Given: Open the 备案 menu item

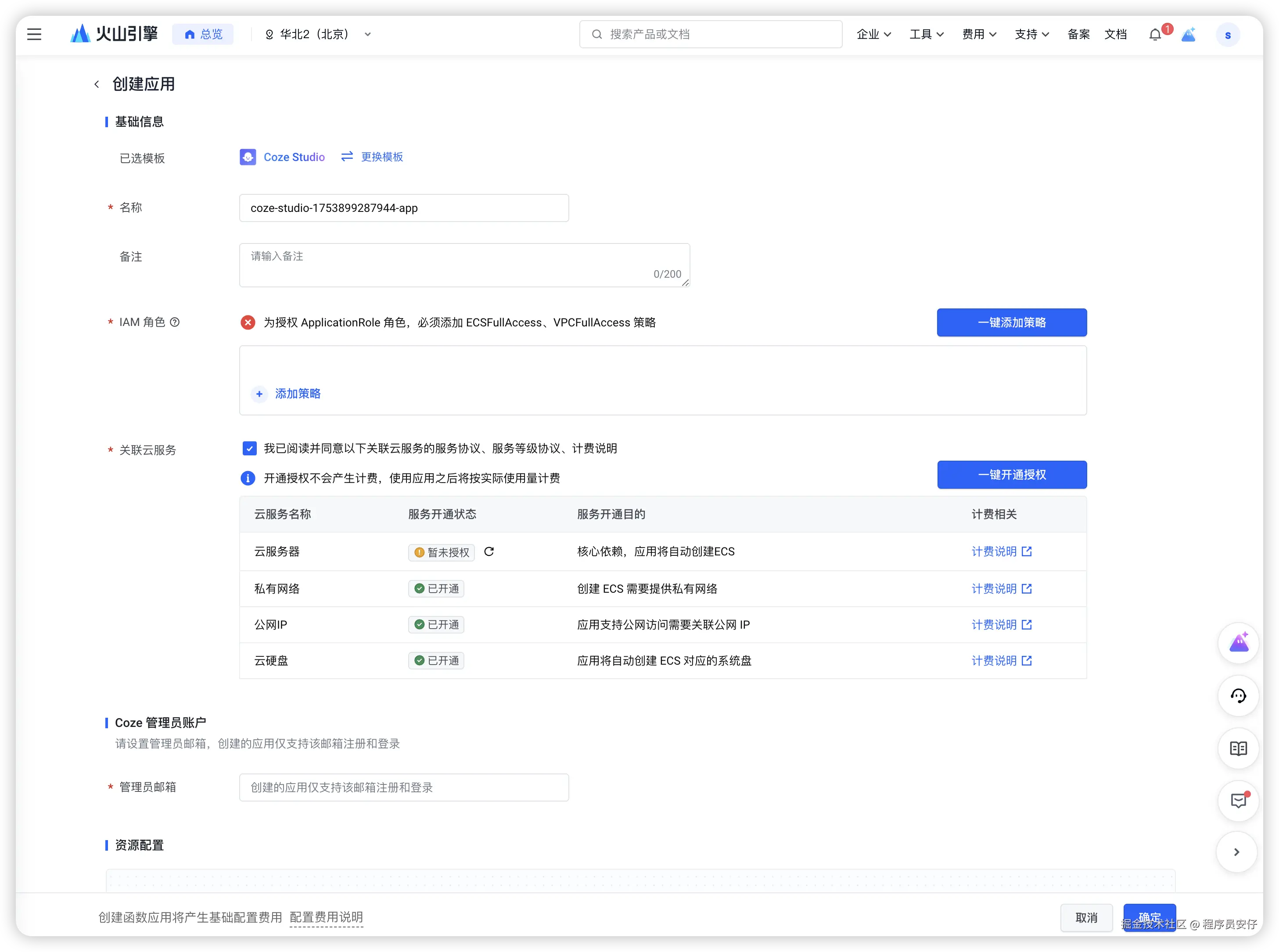Looking at the screenshot, I should pyautogui.click(x=1078, y=35).
